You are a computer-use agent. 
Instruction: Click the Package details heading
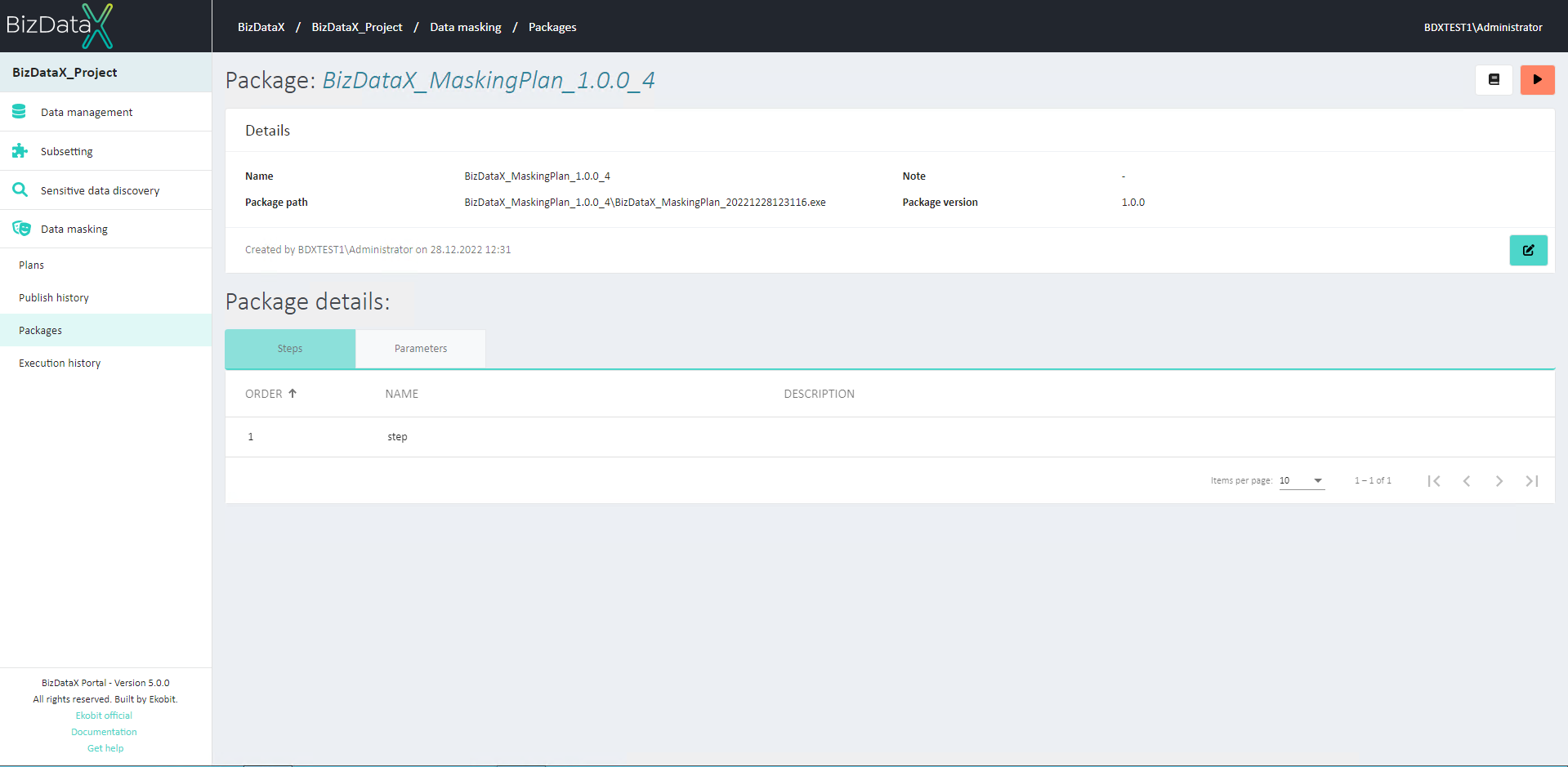pyautogui.click(x=307, y=302)
